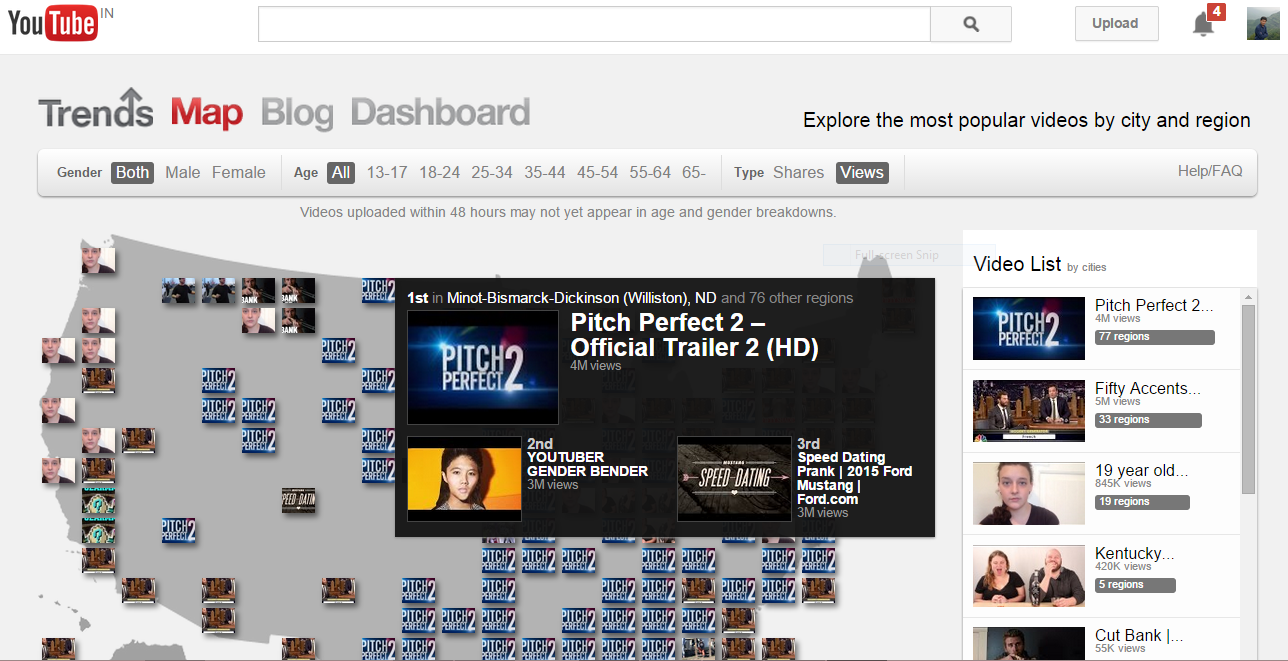Open the notifications bell
This screenshot has width=1288, height=661.
(x=1203, y=26)
